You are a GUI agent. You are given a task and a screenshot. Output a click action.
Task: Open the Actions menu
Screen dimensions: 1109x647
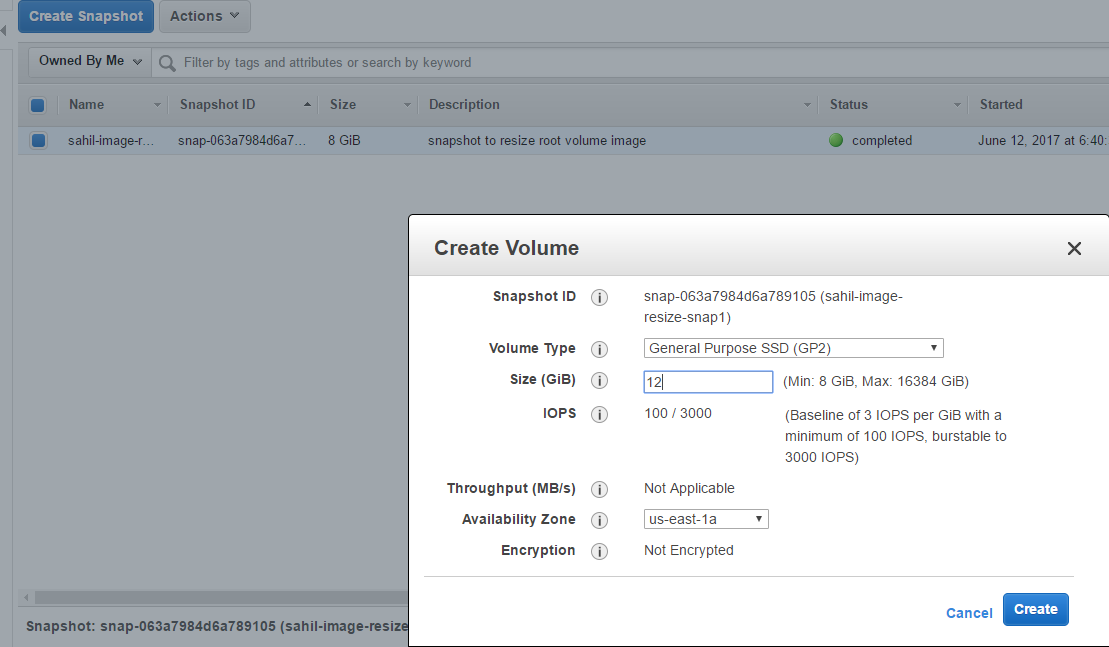click(x=204, y=16)
